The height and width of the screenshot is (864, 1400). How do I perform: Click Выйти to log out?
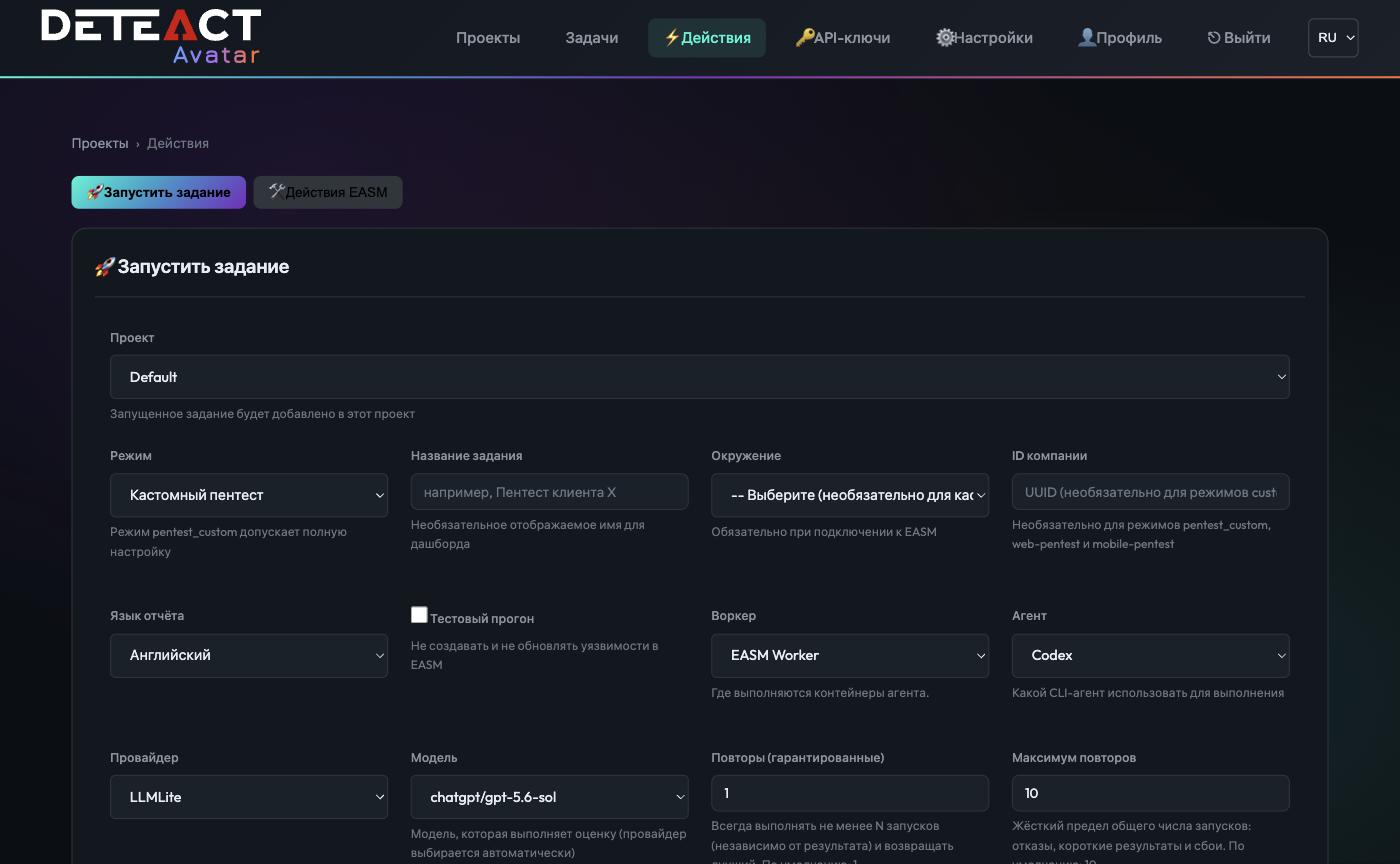tap(1239, 38)
